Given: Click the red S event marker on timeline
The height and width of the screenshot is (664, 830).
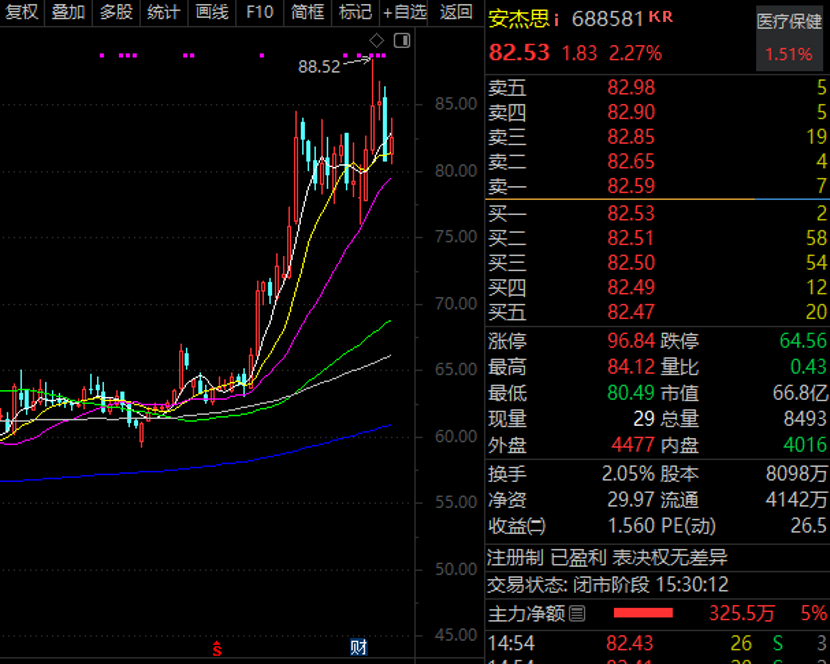Looking at the screenshot, I should click(216, 648).
